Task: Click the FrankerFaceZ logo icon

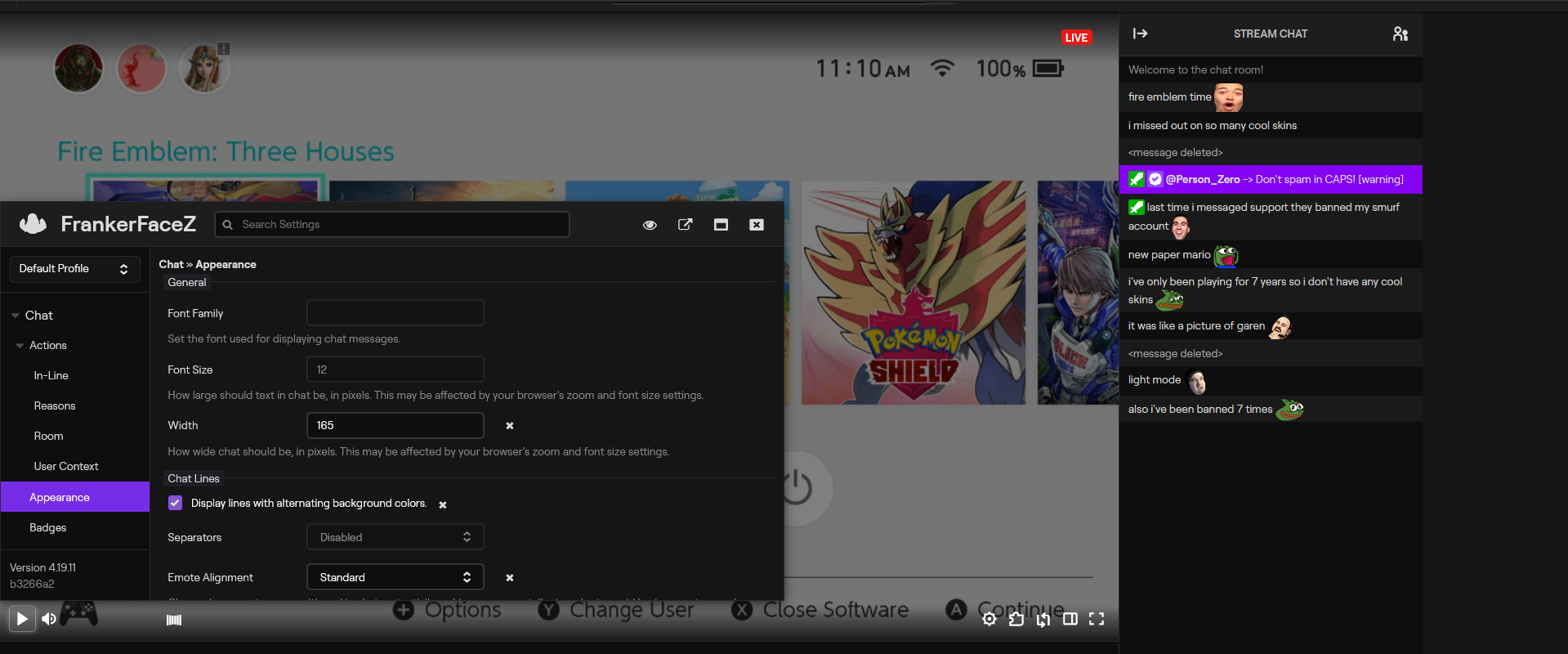Action: coord(34,224)
